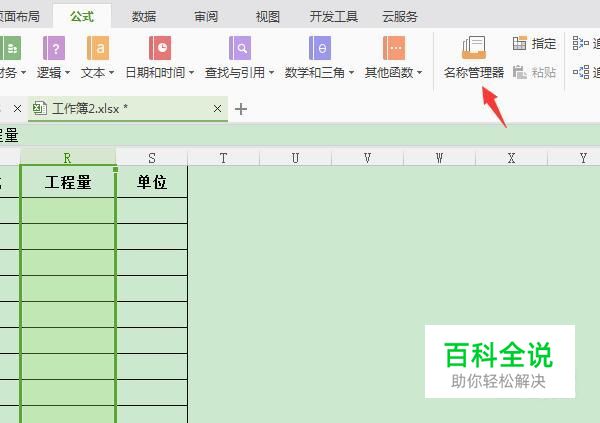Switch to the 视图 ribbon tab
Image resolution: width=600 pixels, height=423 pixels.
pyautogui.click(x=268, y=16)
